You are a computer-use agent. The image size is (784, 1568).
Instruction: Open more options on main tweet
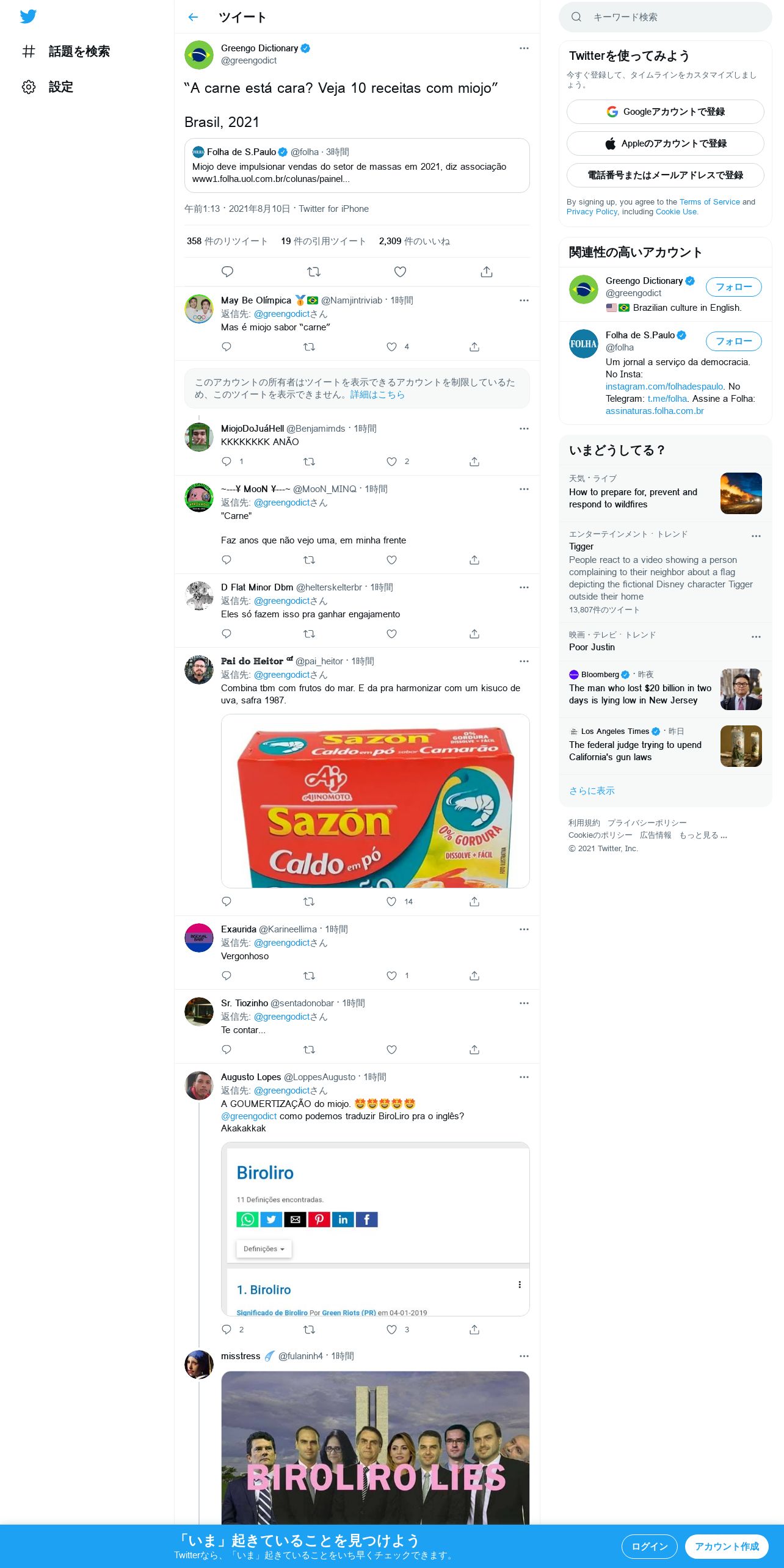tap(524, 48)
